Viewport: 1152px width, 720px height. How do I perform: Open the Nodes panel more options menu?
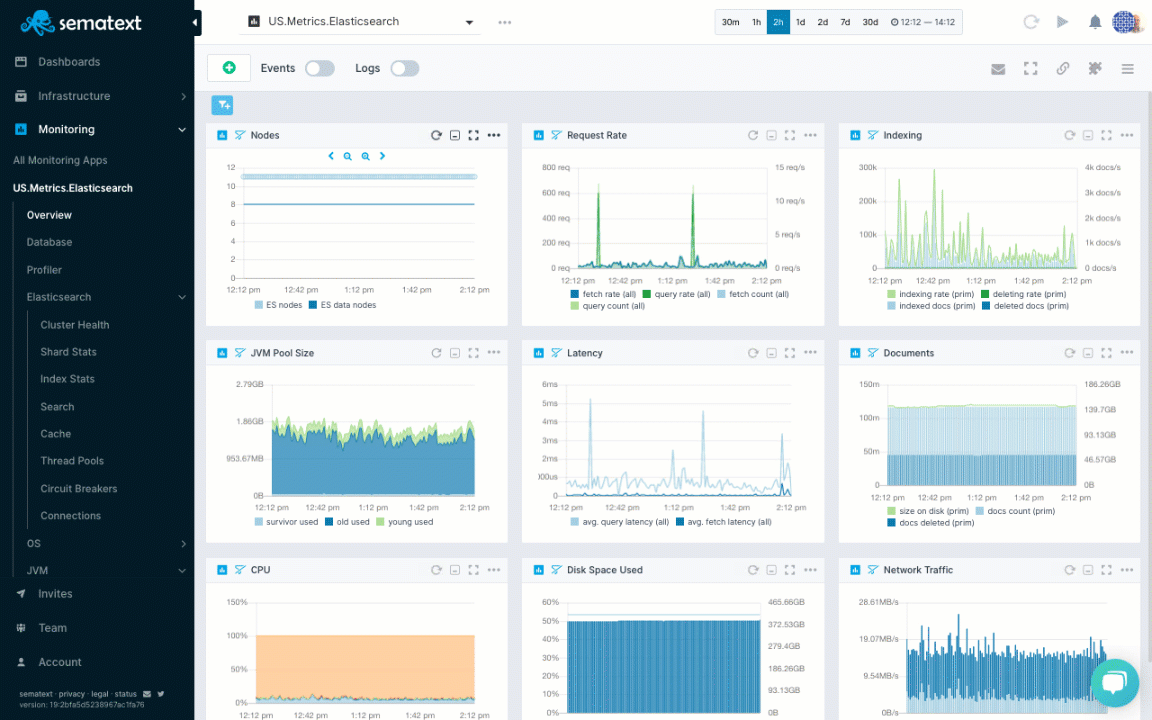(x=494, y=135)
